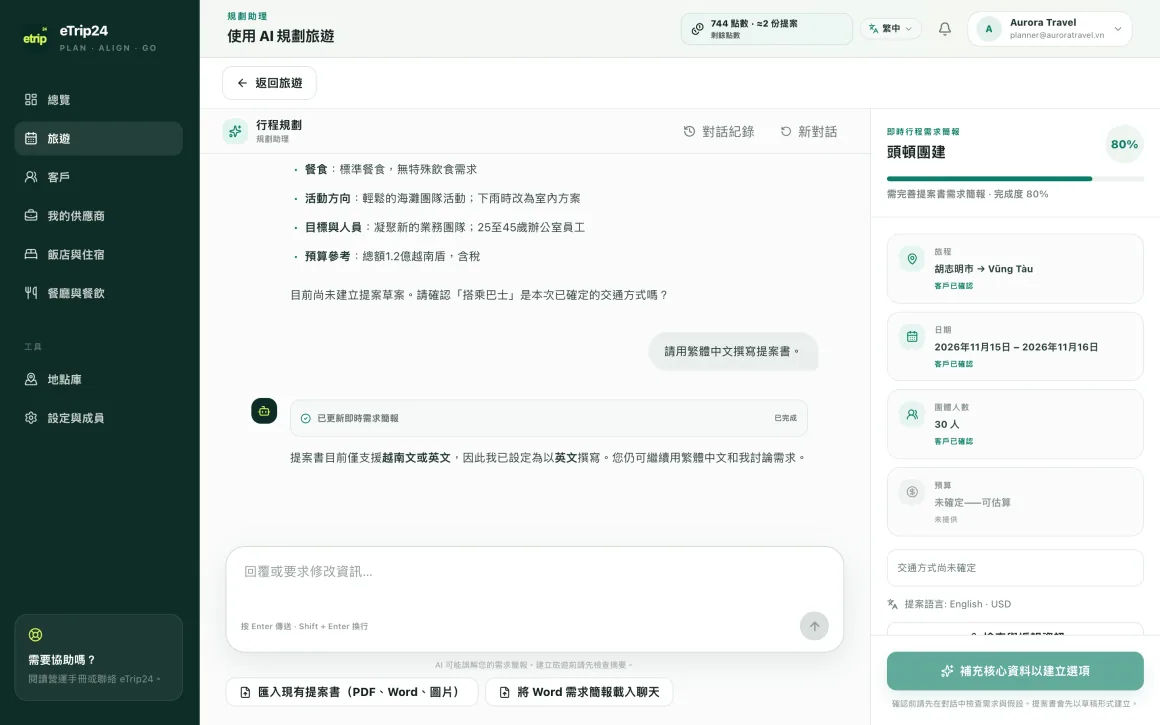Viewport: 1160px width, 725px height.
Task: Select 旅遊 trips sidebar item
Action: [x=98, y=138]
